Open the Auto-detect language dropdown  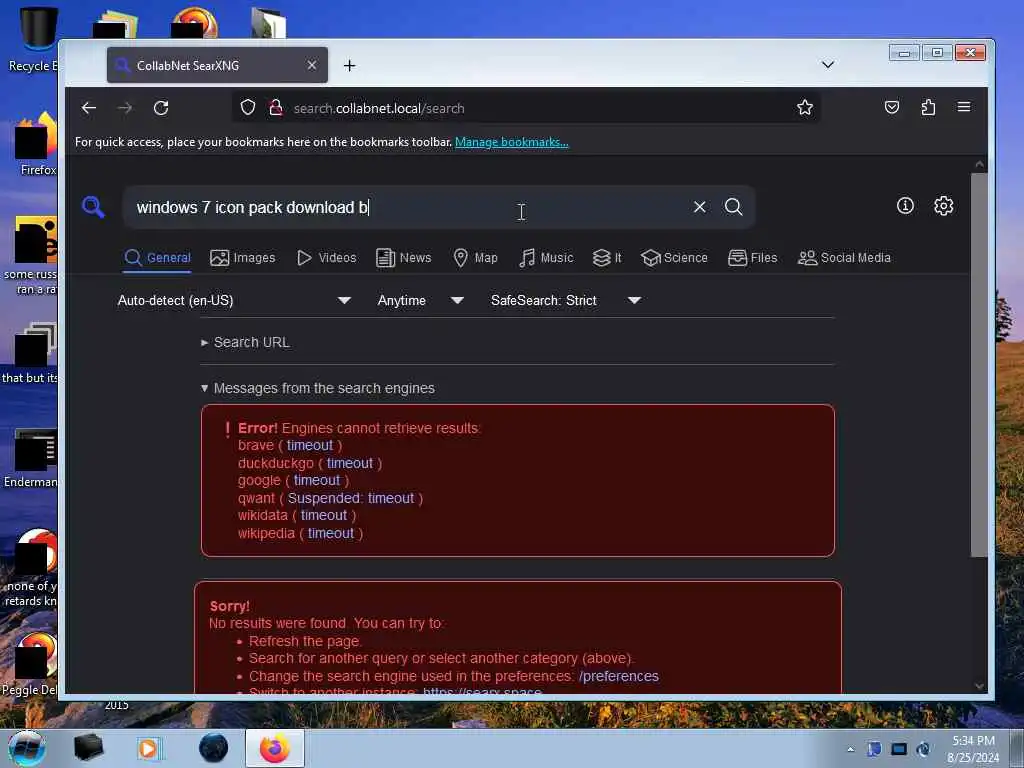(234, 300)
